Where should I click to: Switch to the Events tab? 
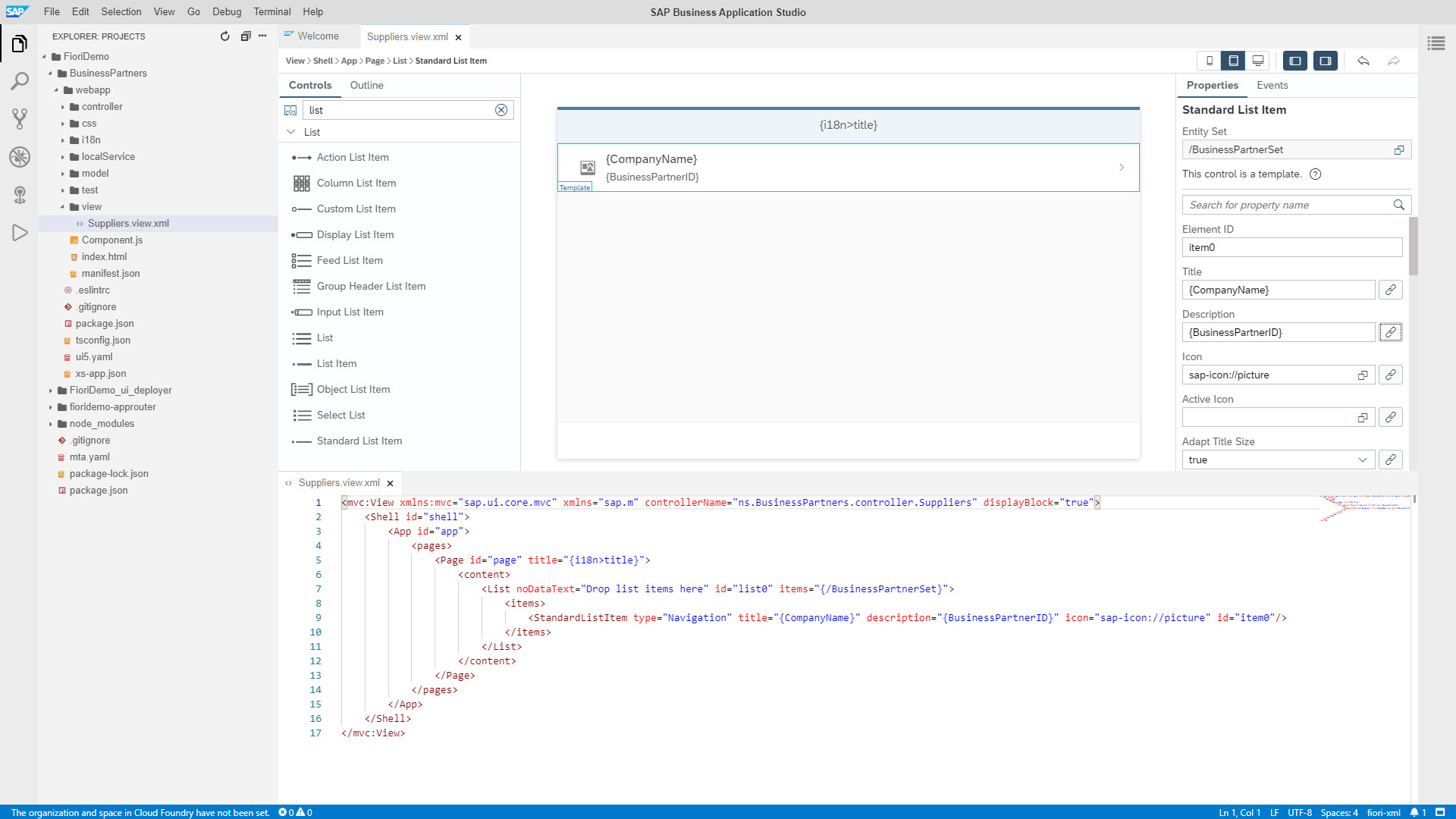pos(1272,85)
